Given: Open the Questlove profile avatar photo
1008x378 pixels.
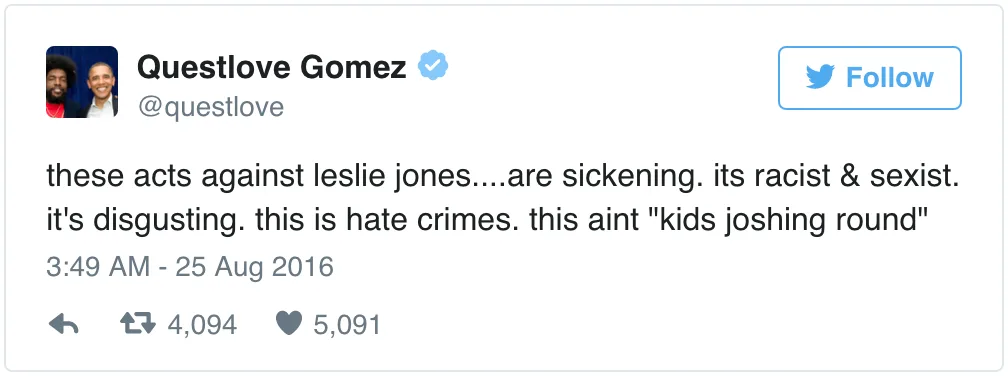Looking at the screenshot, I should (82, 82).
